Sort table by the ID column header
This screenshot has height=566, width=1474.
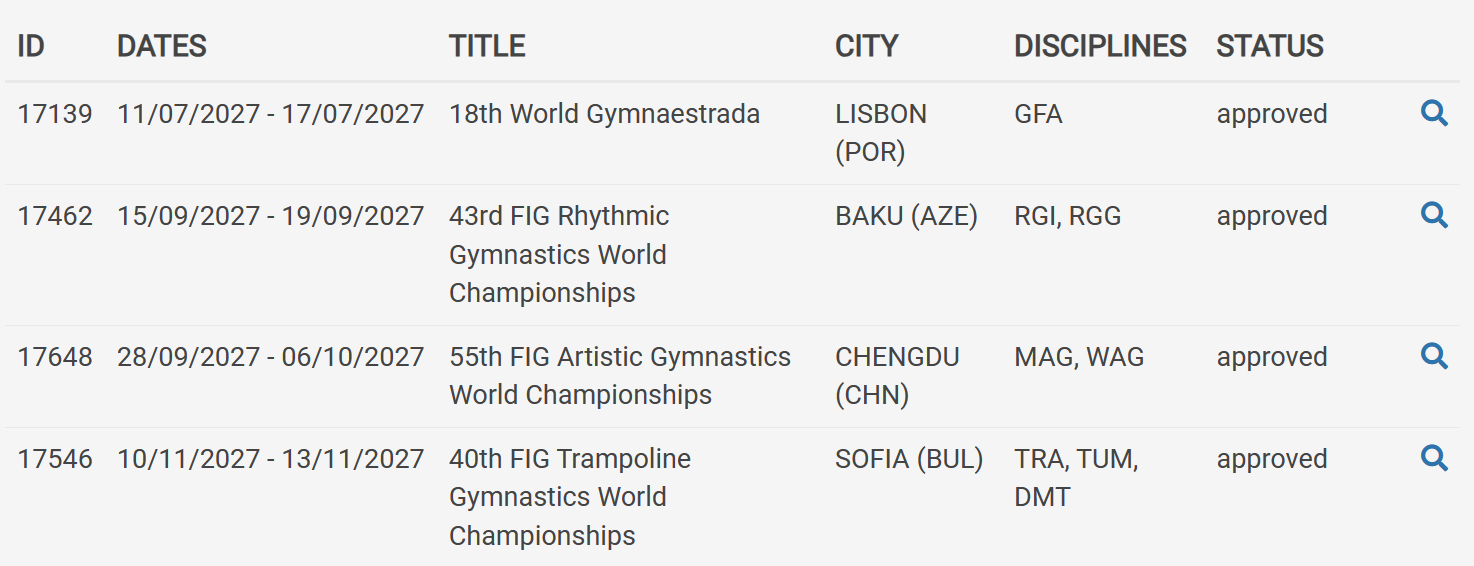[31, 46]
